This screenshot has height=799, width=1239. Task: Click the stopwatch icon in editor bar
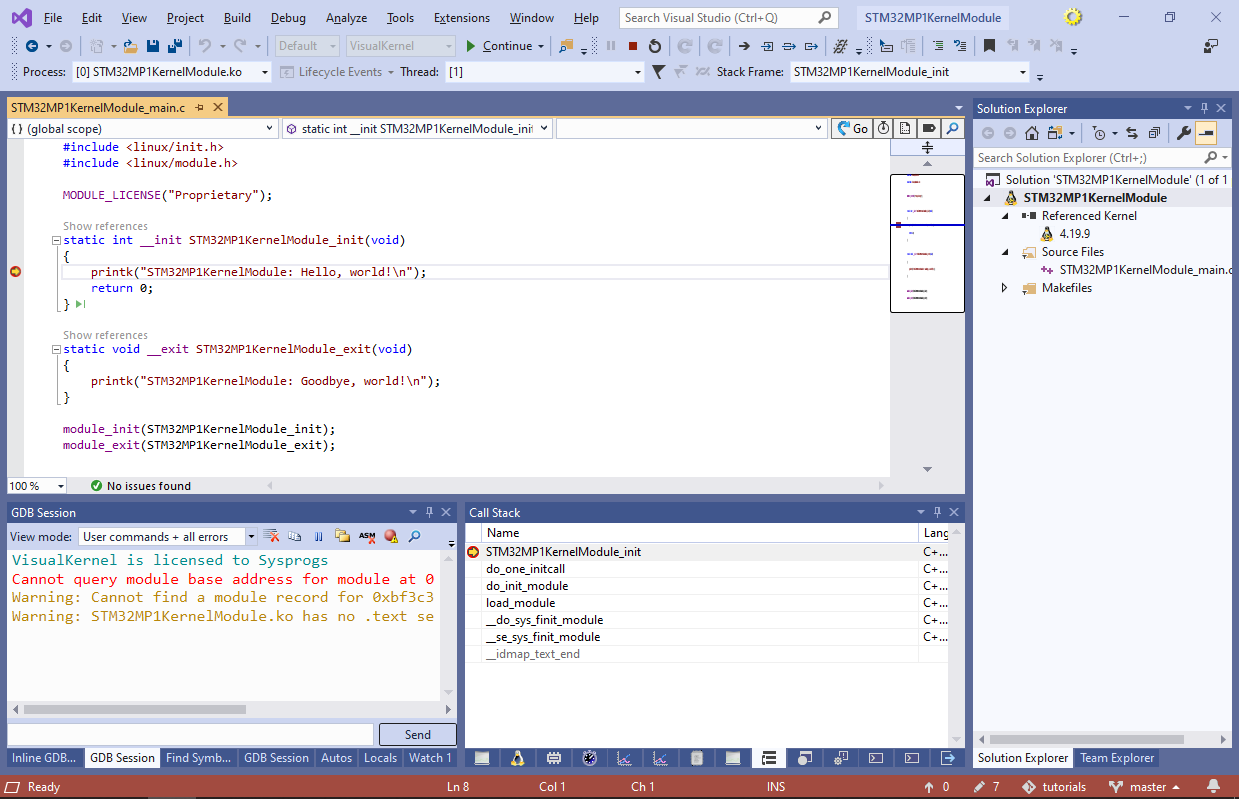[883, 128]
